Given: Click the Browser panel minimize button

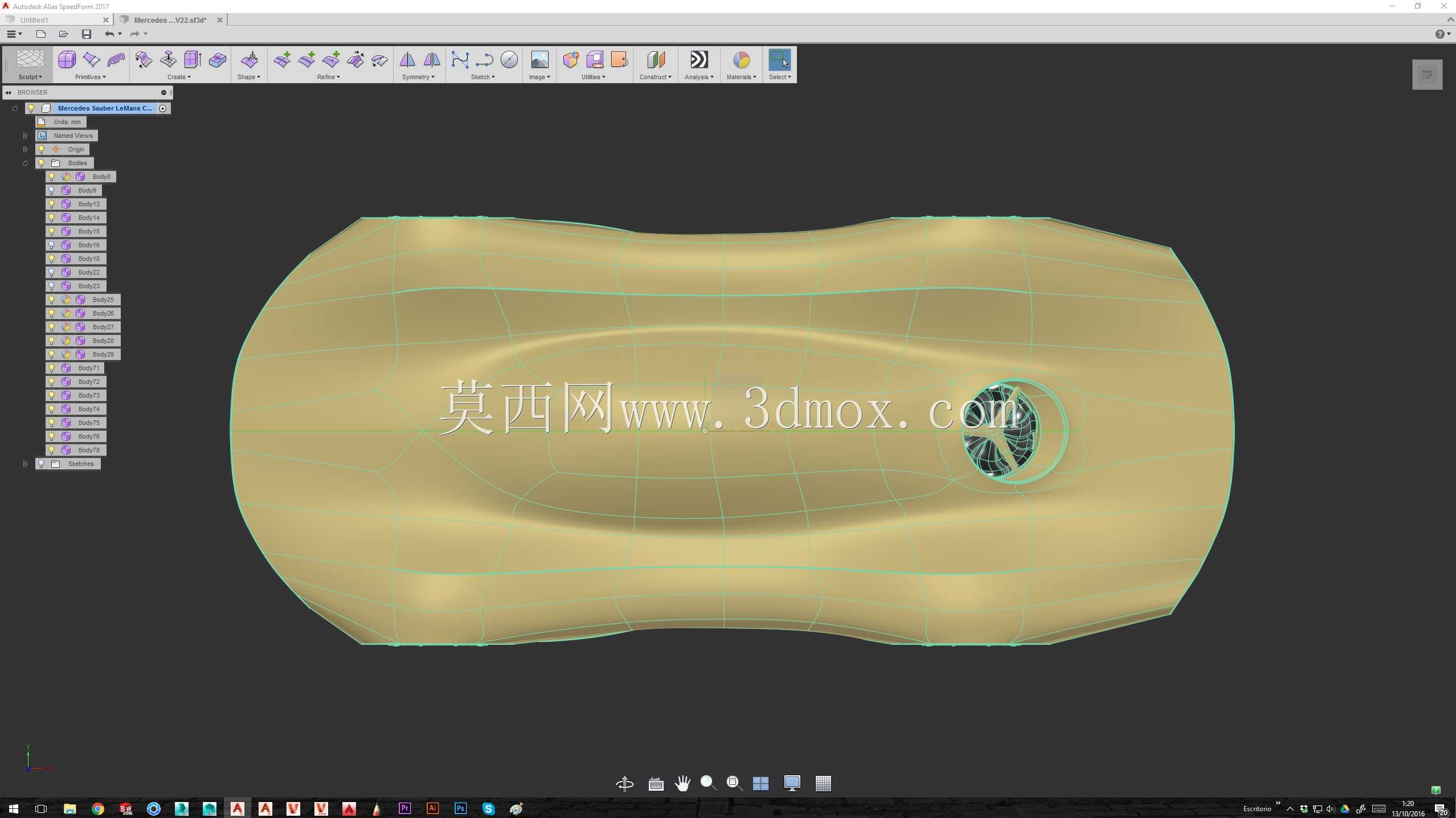Looking at the screenshot, I should click(163, 92).
